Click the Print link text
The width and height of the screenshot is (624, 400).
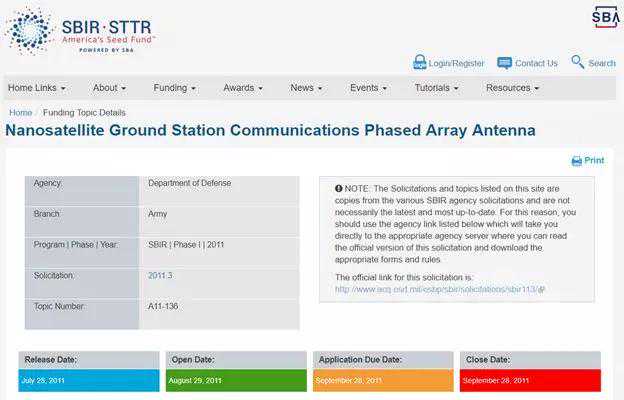[594, 160]
